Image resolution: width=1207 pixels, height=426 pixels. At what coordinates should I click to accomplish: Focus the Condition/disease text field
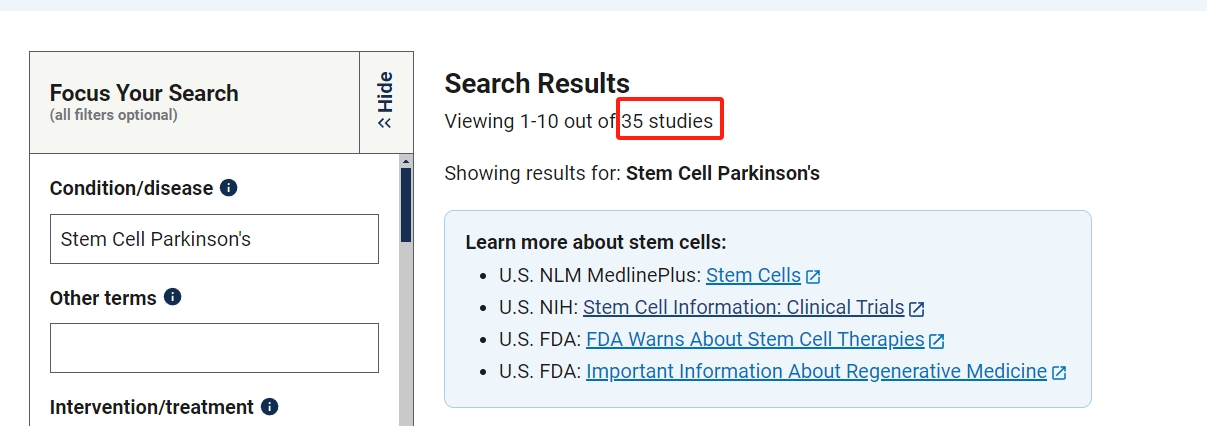tap(214, 239)
